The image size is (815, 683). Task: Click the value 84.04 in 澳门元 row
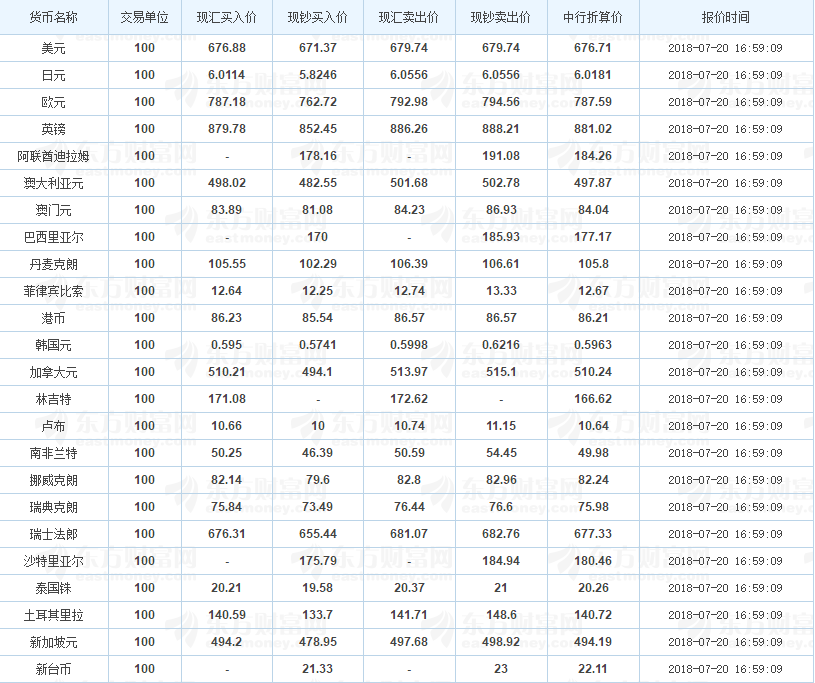[593, 210]
